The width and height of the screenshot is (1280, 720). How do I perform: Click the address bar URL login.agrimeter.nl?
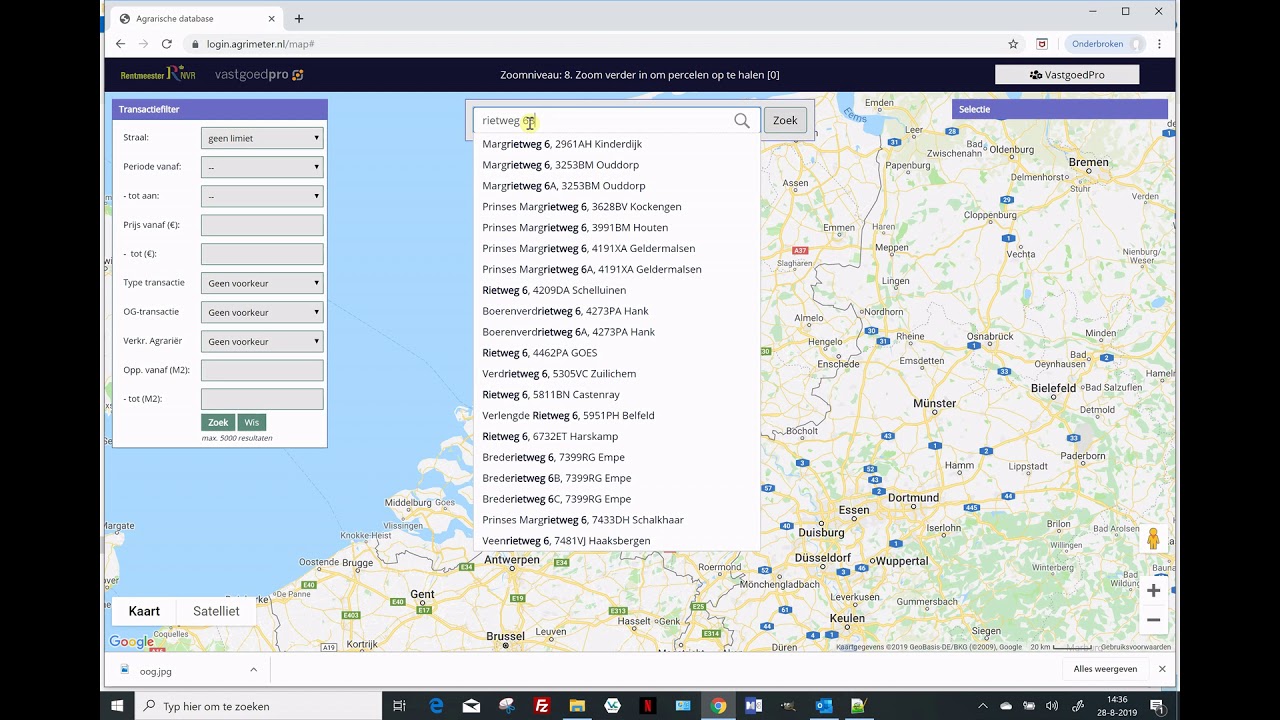tap(260, 44)
